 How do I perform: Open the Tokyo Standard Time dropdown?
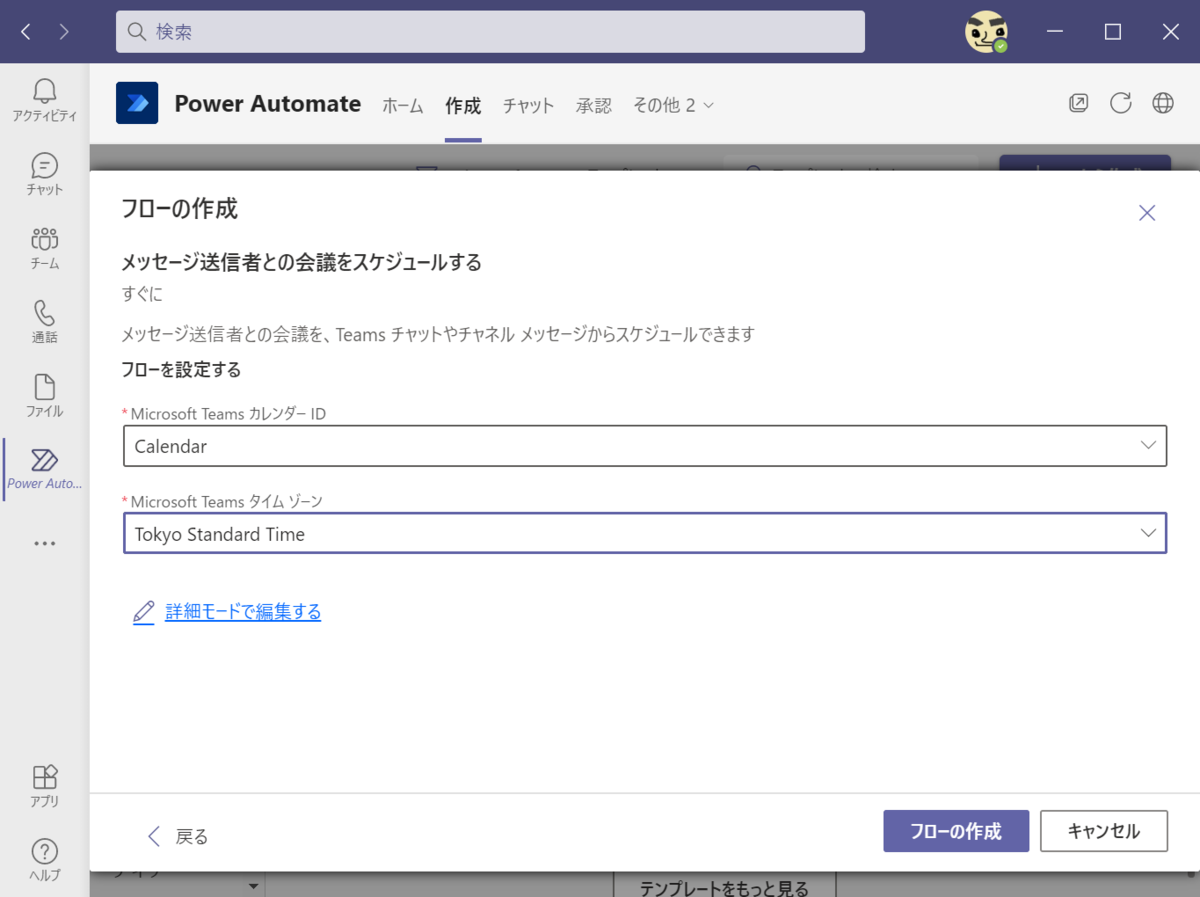pos(645,534)
